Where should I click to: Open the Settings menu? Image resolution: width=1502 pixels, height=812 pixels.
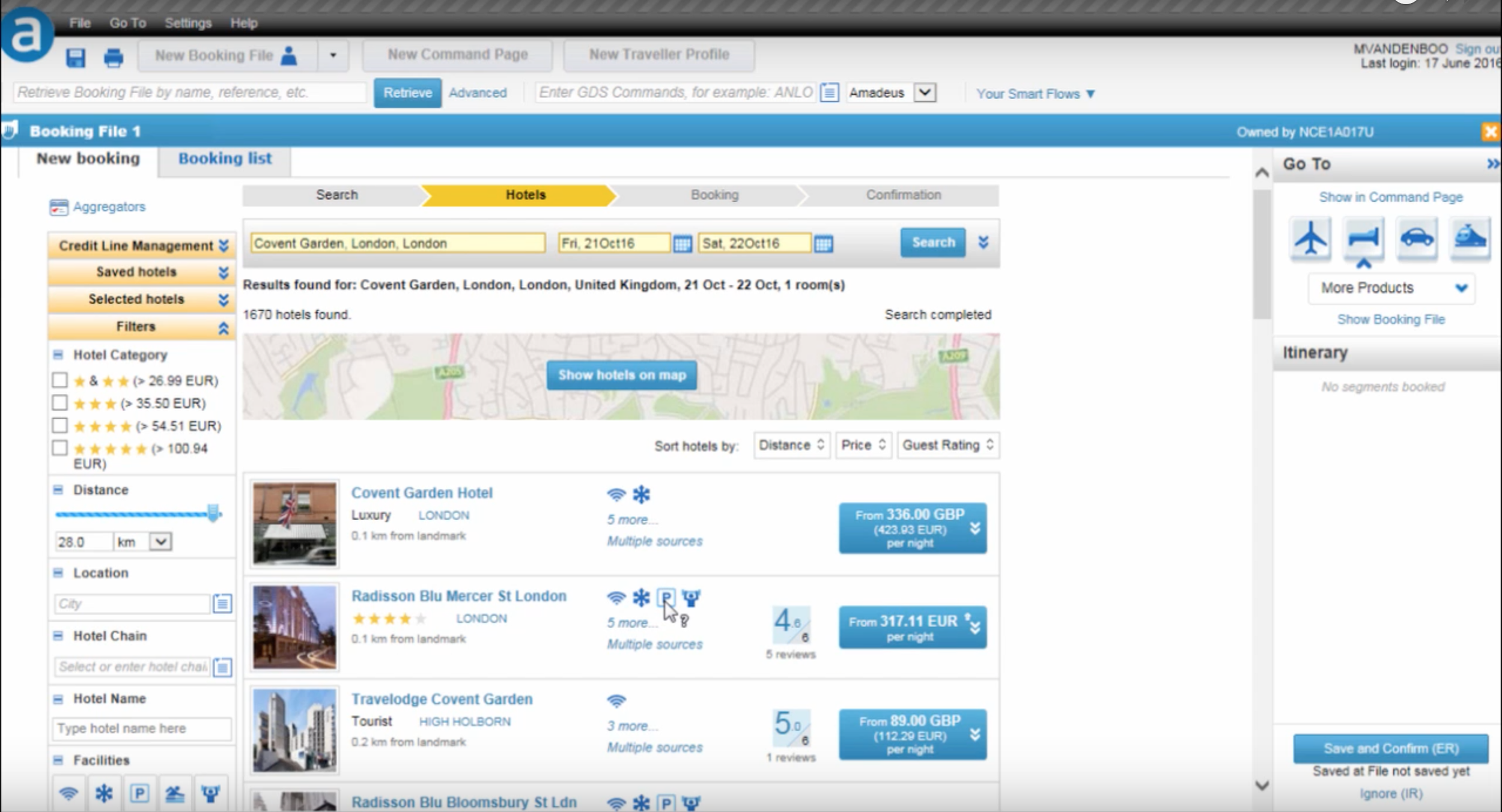tap(188, 23)
